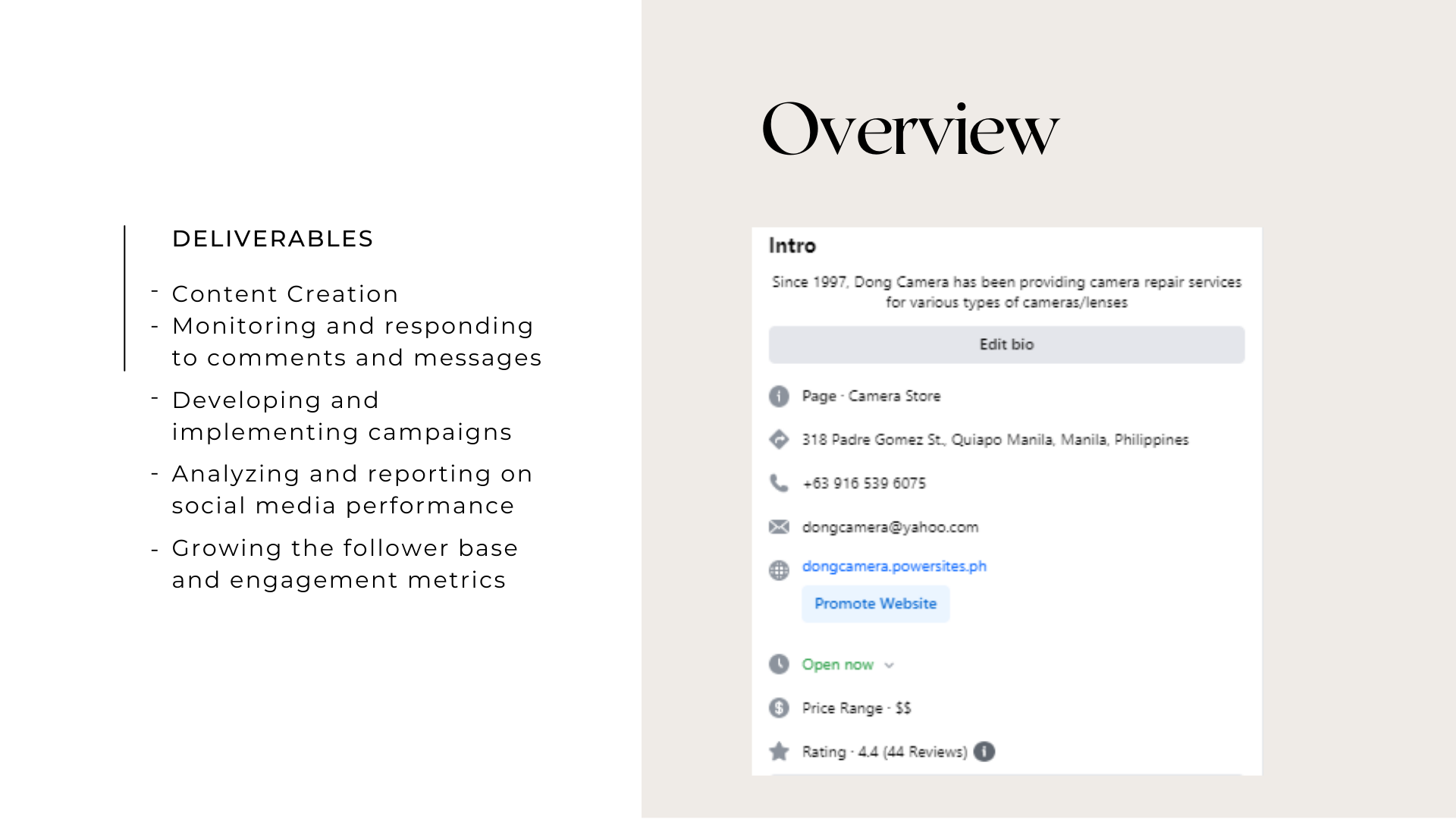Click the globe icon beside the website link
The image size is (1456, 819).
pyautogui.click(x=779, y=570)
